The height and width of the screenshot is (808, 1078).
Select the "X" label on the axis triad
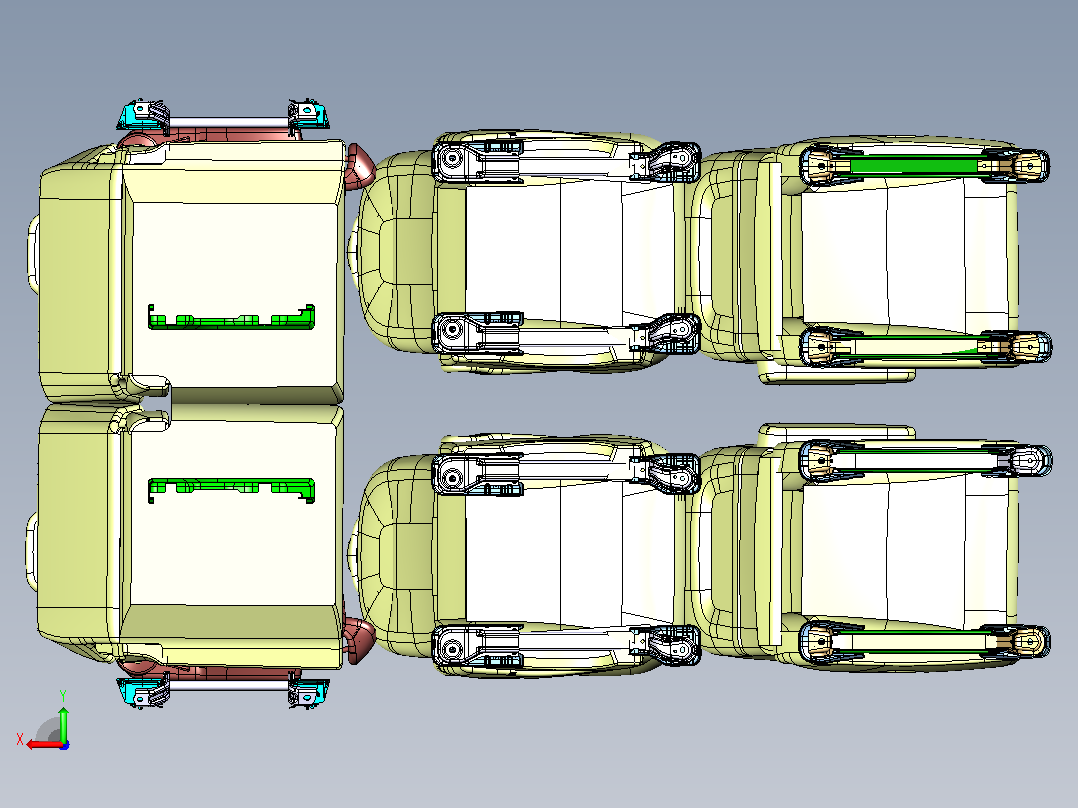pos(20,739)
